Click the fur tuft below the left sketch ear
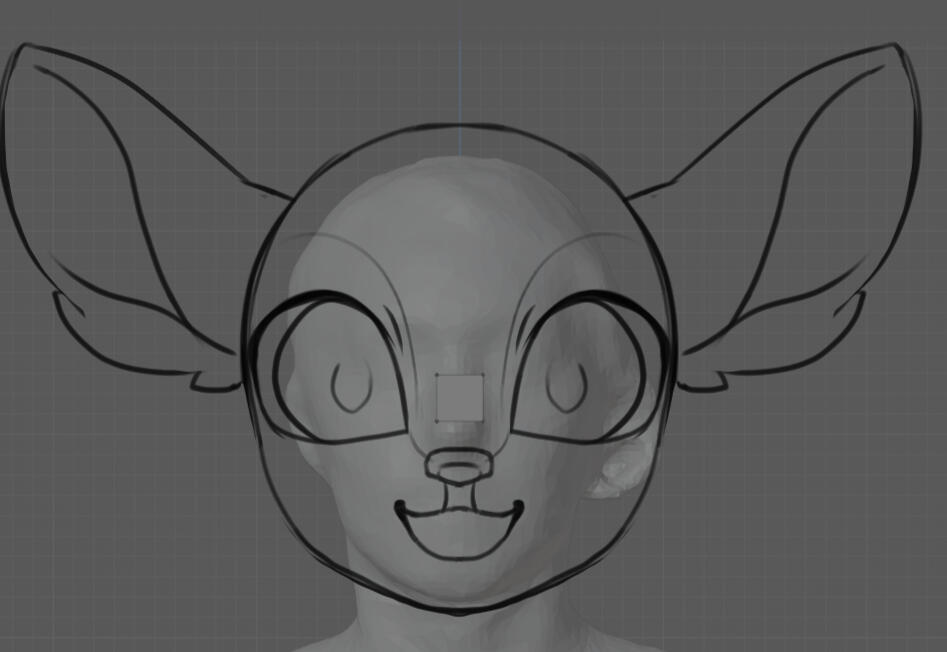 [x=215, y=380]
